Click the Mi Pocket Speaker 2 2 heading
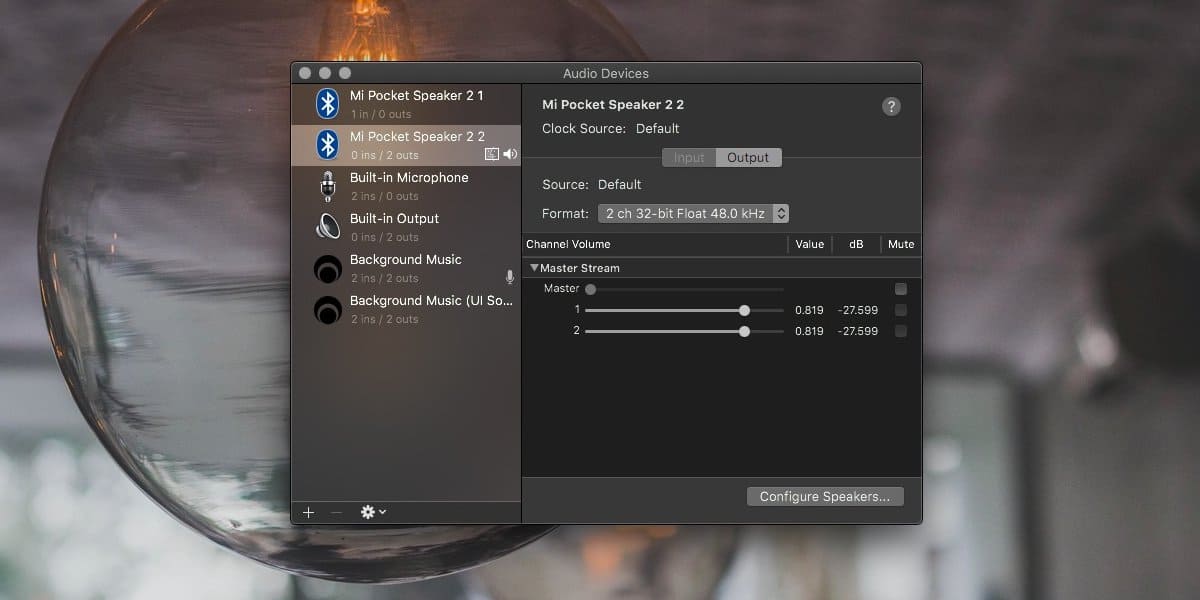The height and width of the screenshot is (600, 1200). (613, 104)
